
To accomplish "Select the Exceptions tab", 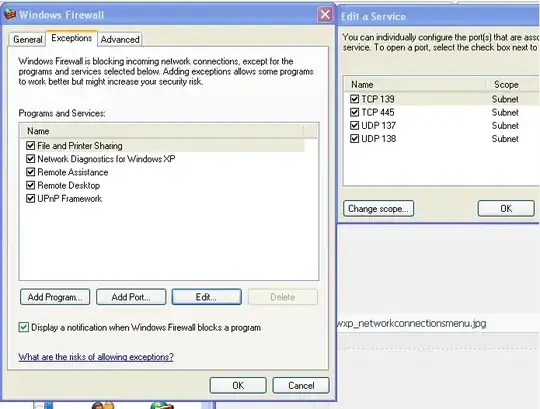I will tap(72, 38).
